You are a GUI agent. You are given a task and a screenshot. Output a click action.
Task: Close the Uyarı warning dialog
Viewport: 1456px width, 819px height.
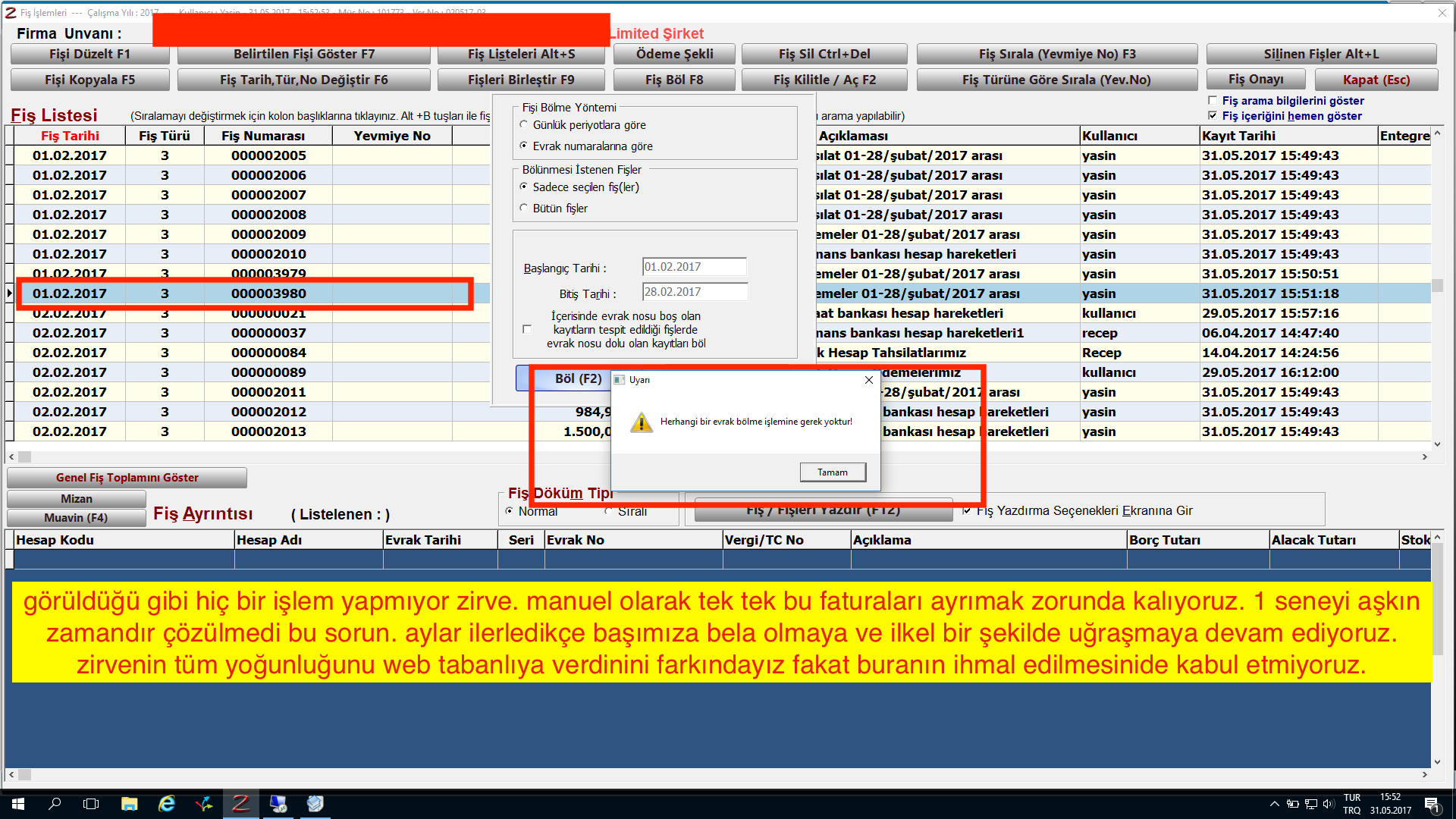click(x=869, y=380)
